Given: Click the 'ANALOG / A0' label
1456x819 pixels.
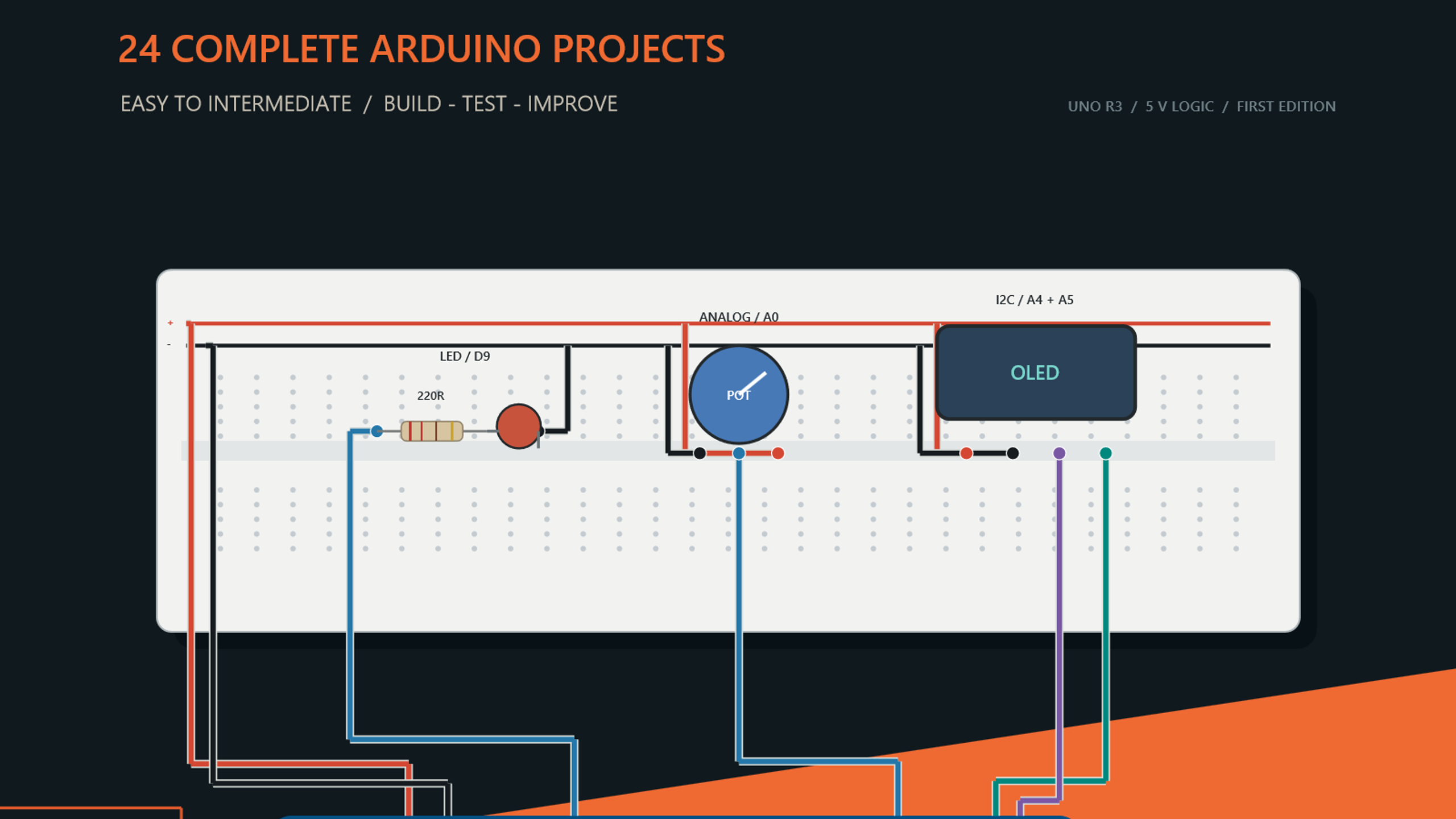Looking at the screenshot, I should coord(739,317).
